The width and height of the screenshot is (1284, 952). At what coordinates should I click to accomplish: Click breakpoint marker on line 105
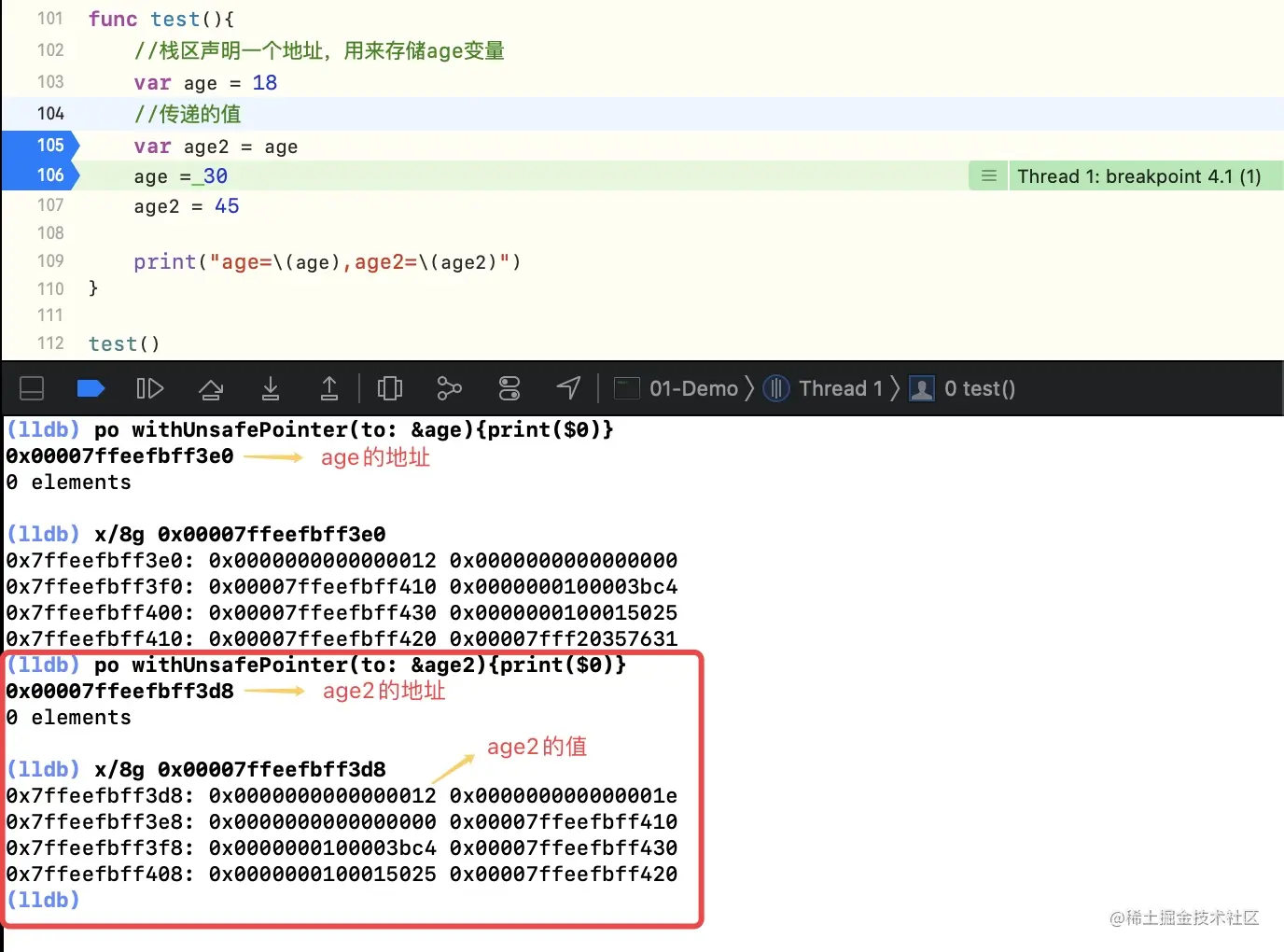pos(41,146)
